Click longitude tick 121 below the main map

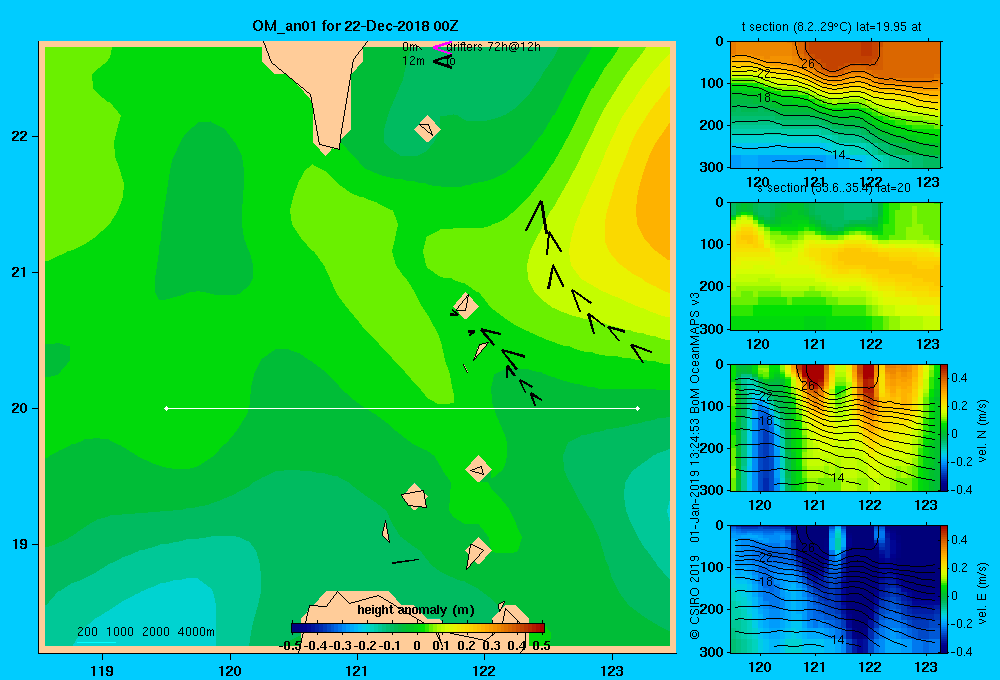tap(357, 670)
